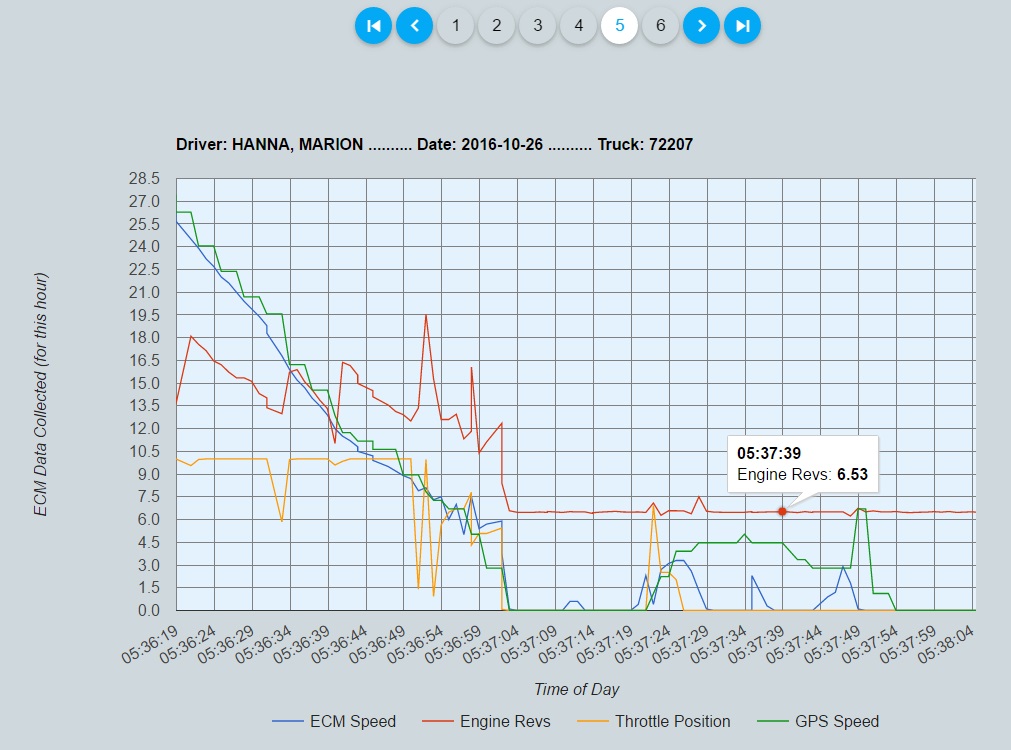Click the 05:37:39 Engine Revs tooltip

pyautogui.click(x=803, y=464)
